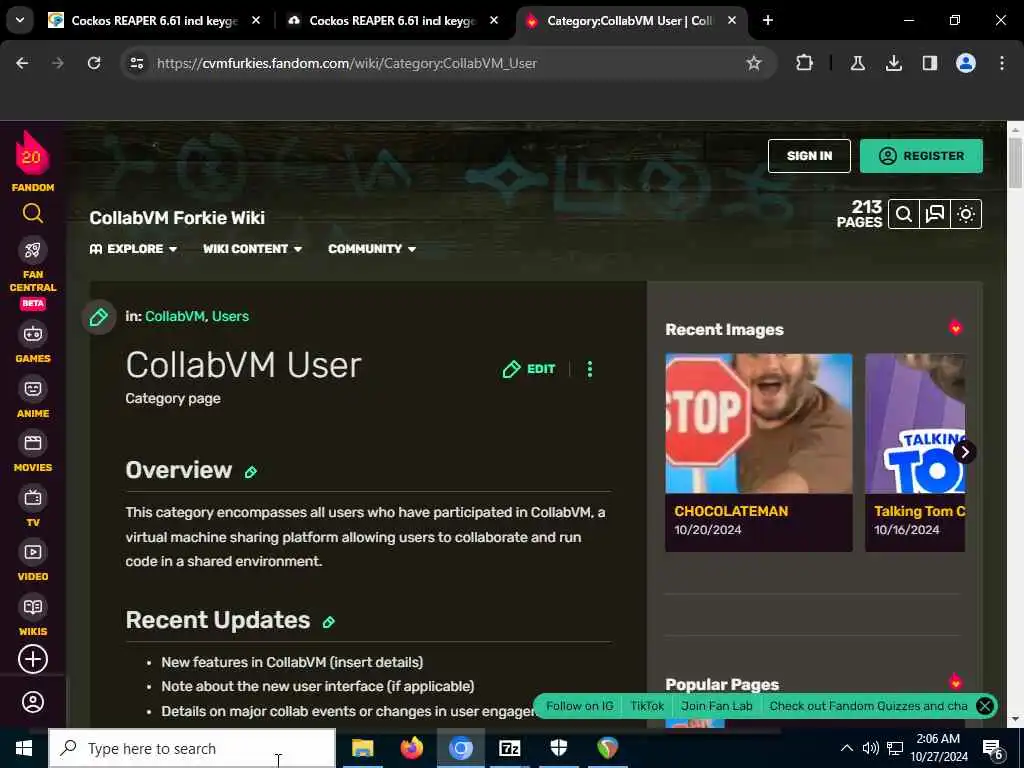Edit the Recent Updates section pencil icon

328,622
